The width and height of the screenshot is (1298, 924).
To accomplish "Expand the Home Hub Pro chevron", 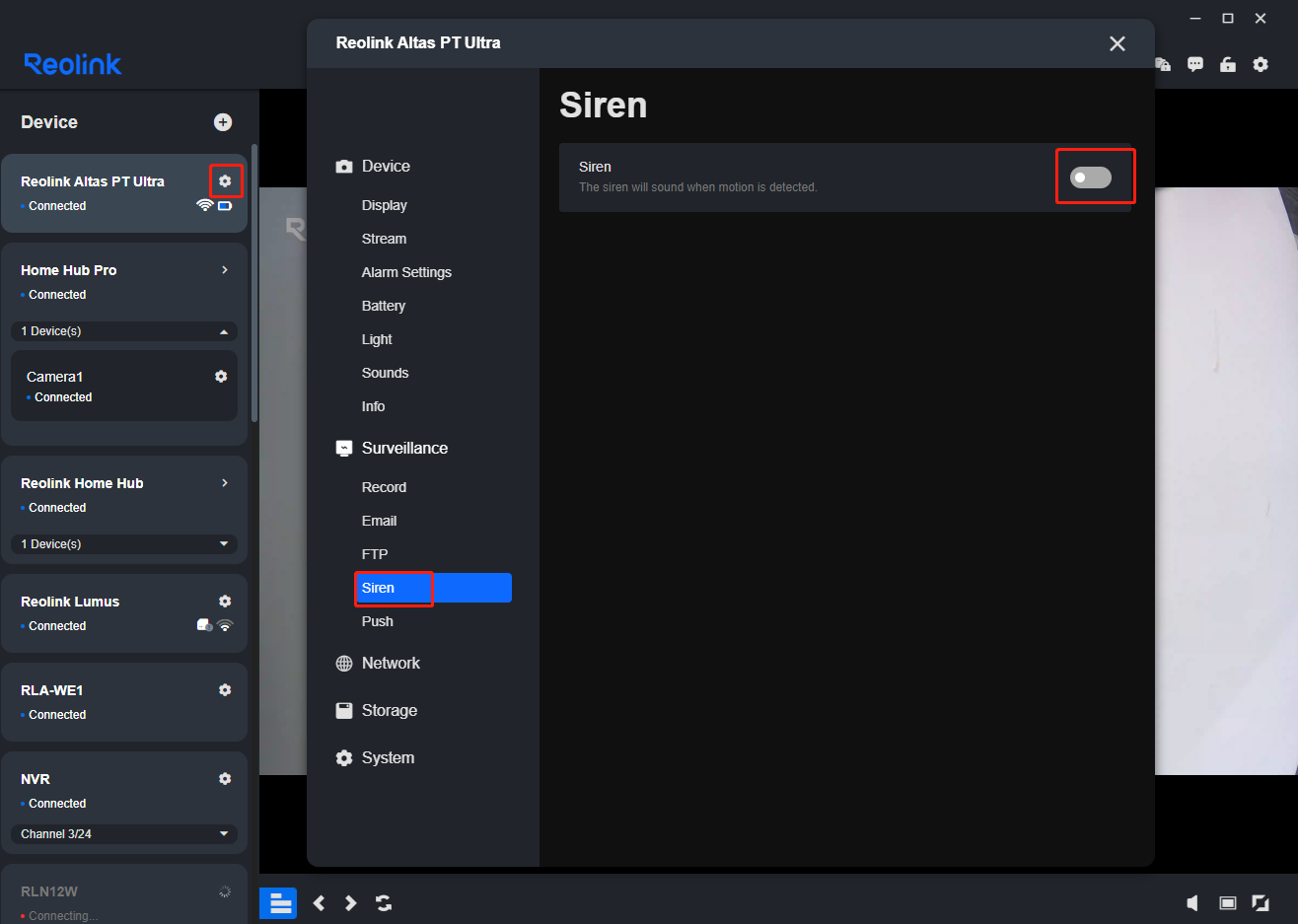I will [x=225, y=270].
